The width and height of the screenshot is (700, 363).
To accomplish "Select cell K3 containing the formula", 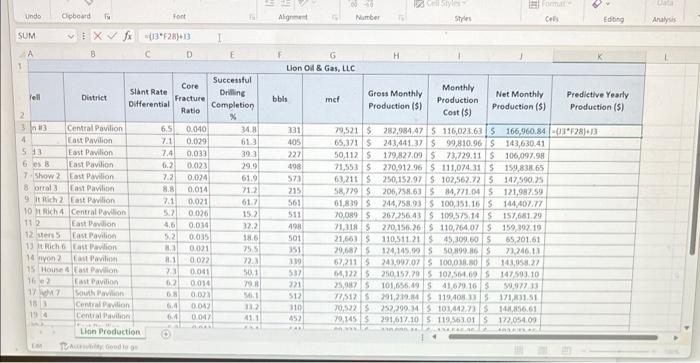I will (596, 131).
